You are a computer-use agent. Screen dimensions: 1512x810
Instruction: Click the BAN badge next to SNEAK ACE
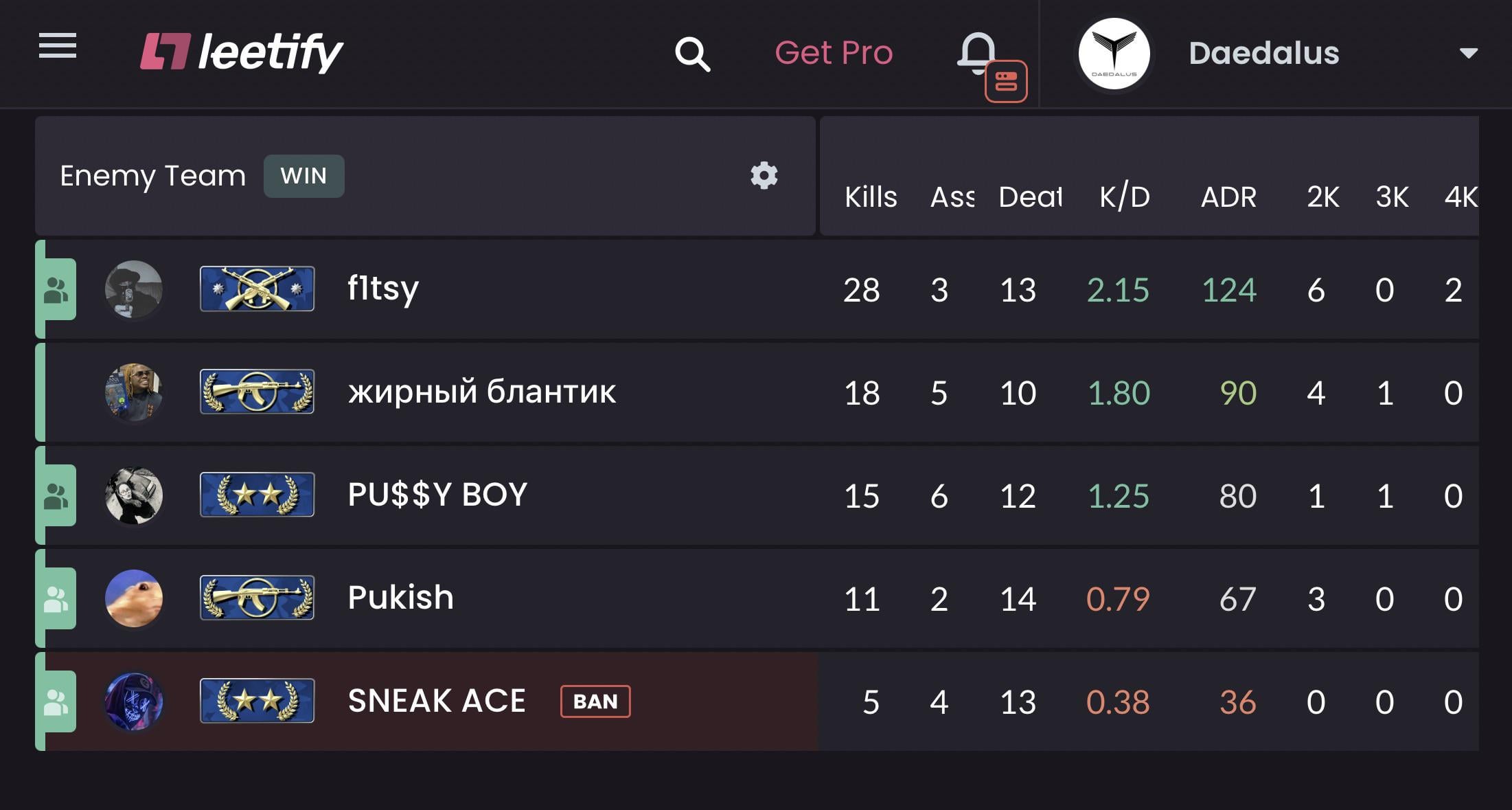click(x=595, y=701)
